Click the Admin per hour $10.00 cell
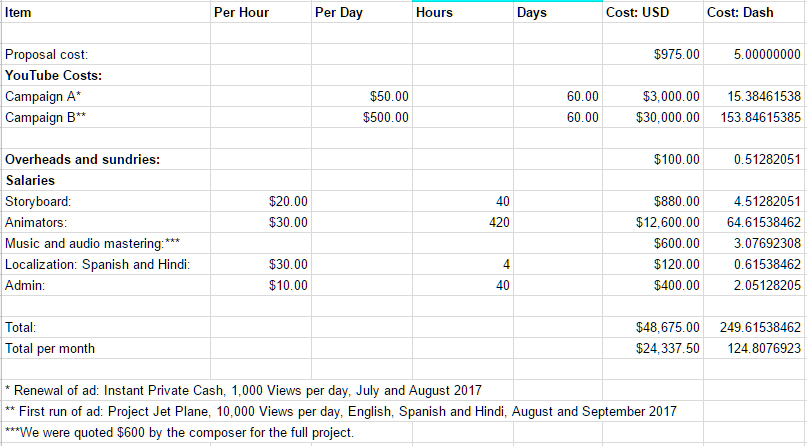The width and height of the screenshot is (807, 446). point(261,285)
